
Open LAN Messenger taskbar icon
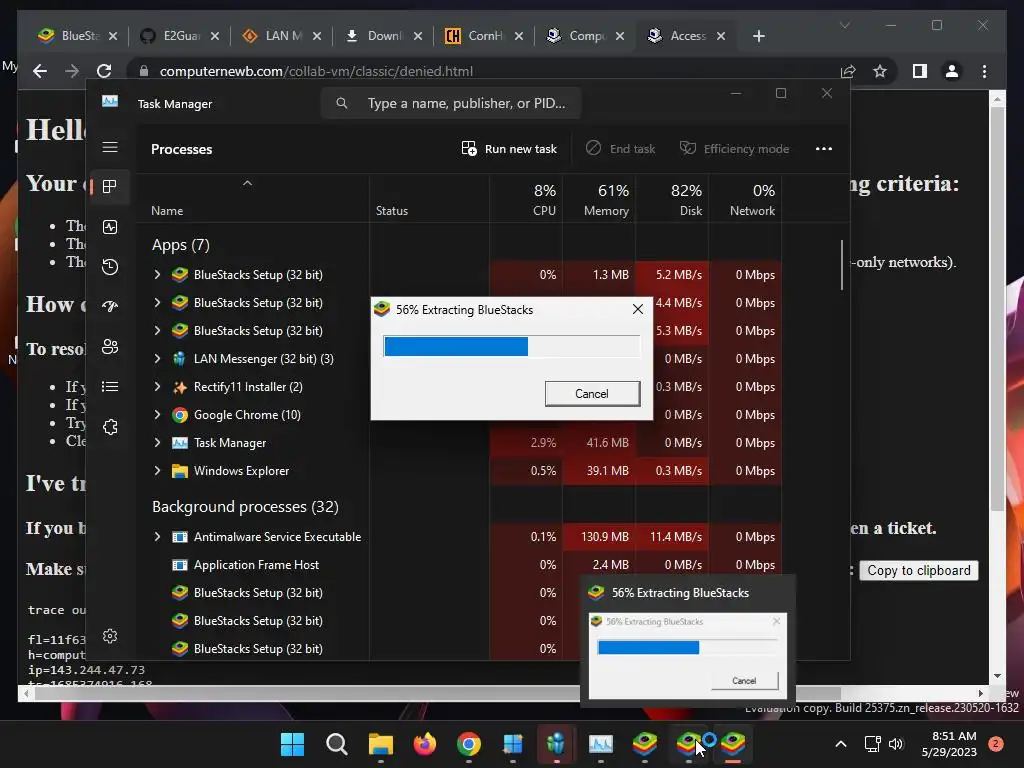pos(556,744)
